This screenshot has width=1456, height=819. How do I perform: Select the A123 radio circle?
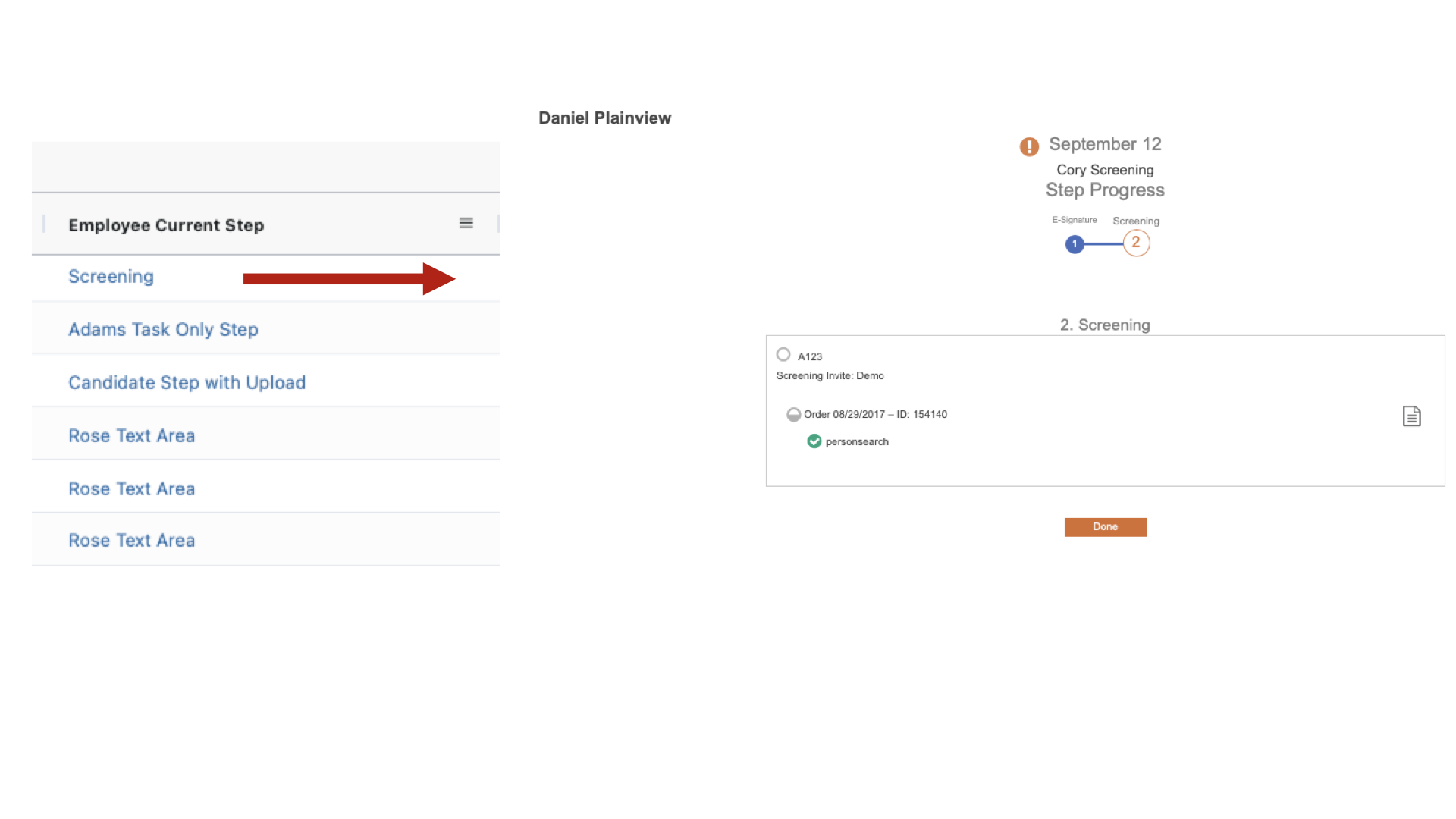[783, 355]
